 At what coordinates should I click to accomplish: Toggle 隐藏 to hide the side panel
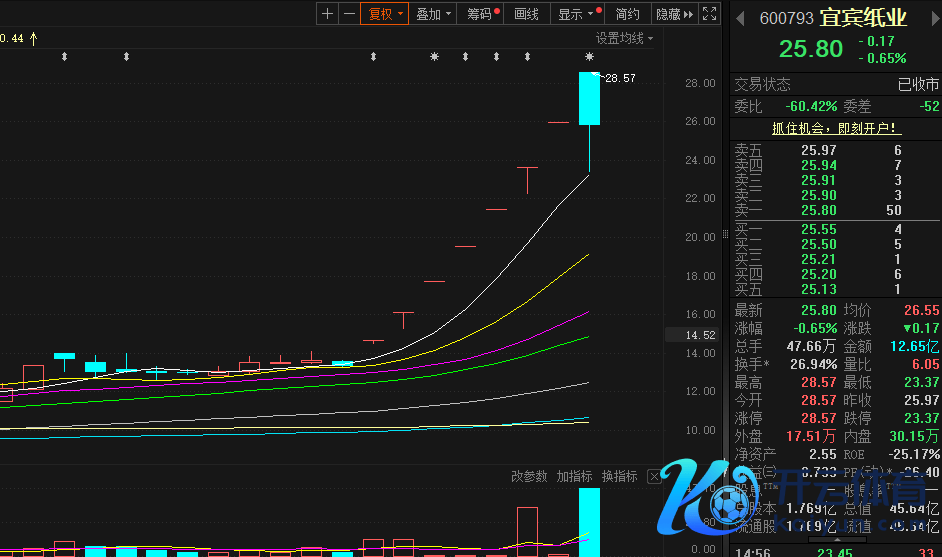[x=673, y=14]
